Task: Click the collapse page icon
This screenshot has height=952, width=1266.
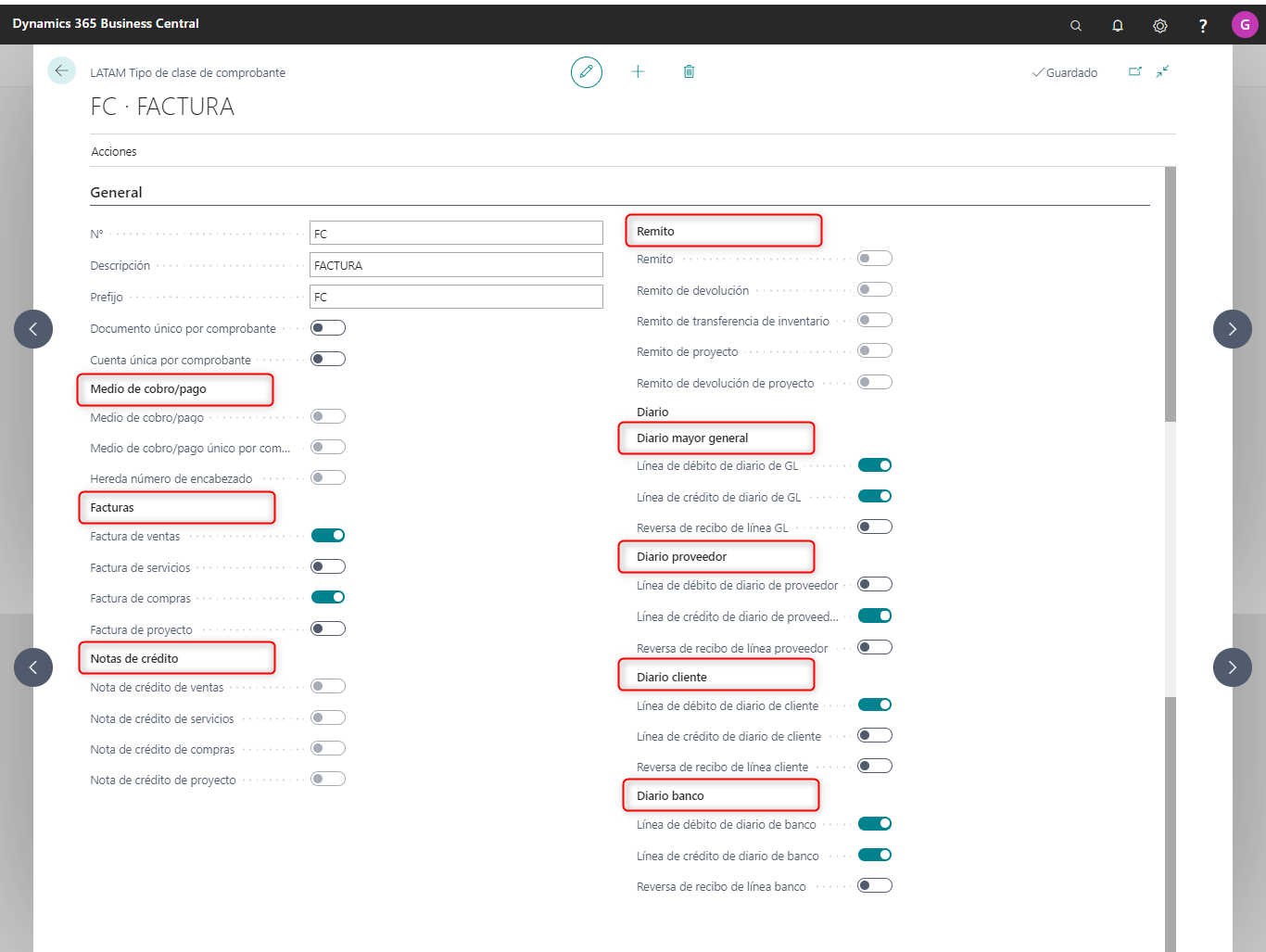Action: 1162,71
